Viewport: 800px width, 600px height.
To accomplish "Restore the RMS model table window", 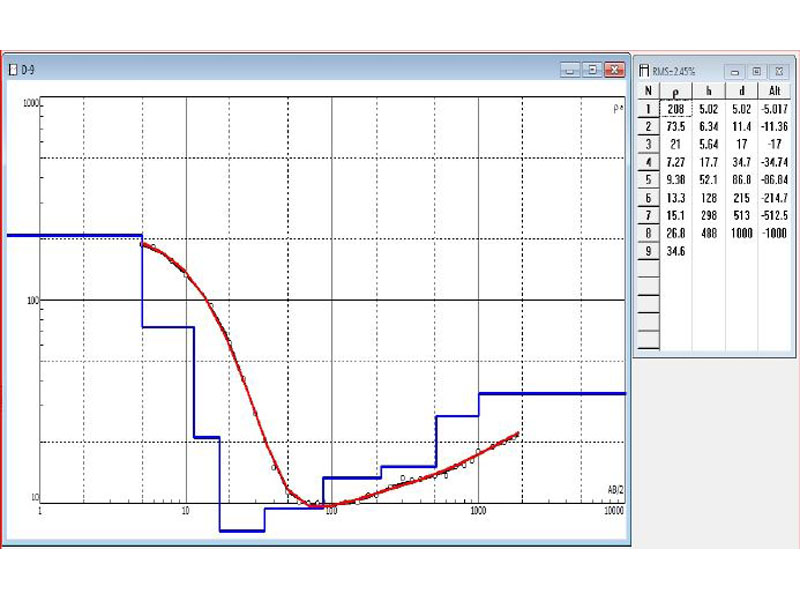I will pyautogui.click(x=757, y=72).
